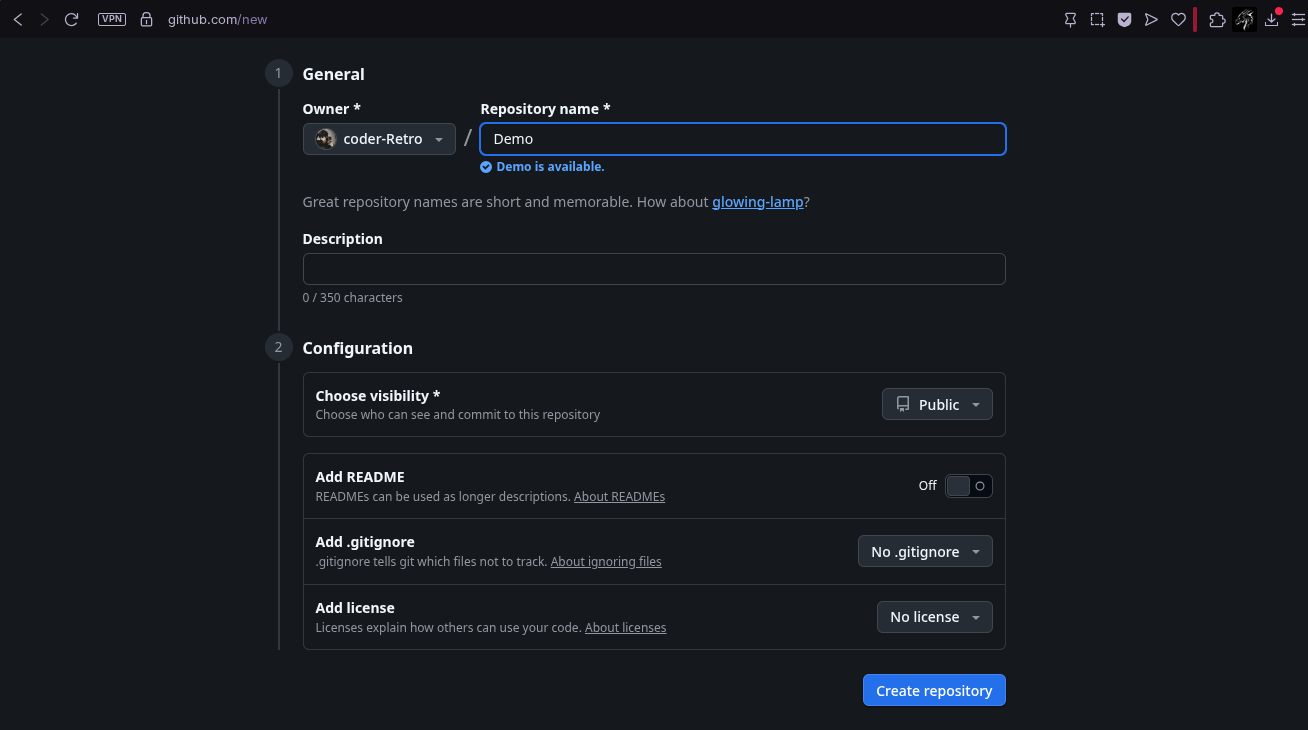Click the 'Configuration' section heading
This screenshot has width=1308, height=730.
click(358, 348)
